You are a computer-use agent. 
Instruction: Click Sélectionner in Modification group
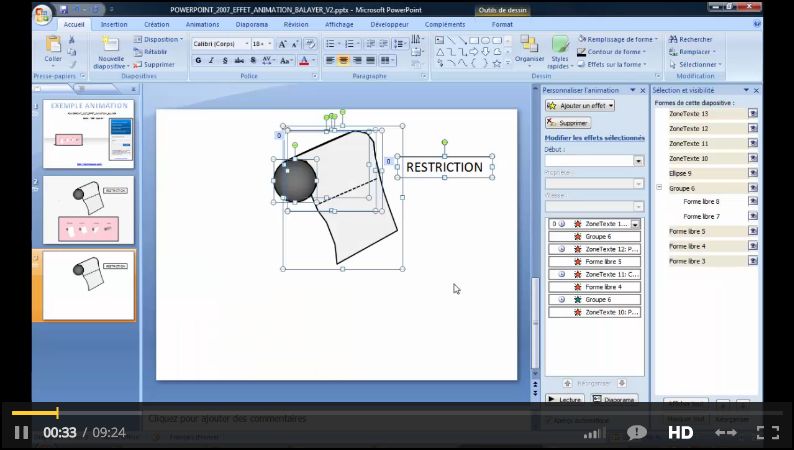point(695,64)
